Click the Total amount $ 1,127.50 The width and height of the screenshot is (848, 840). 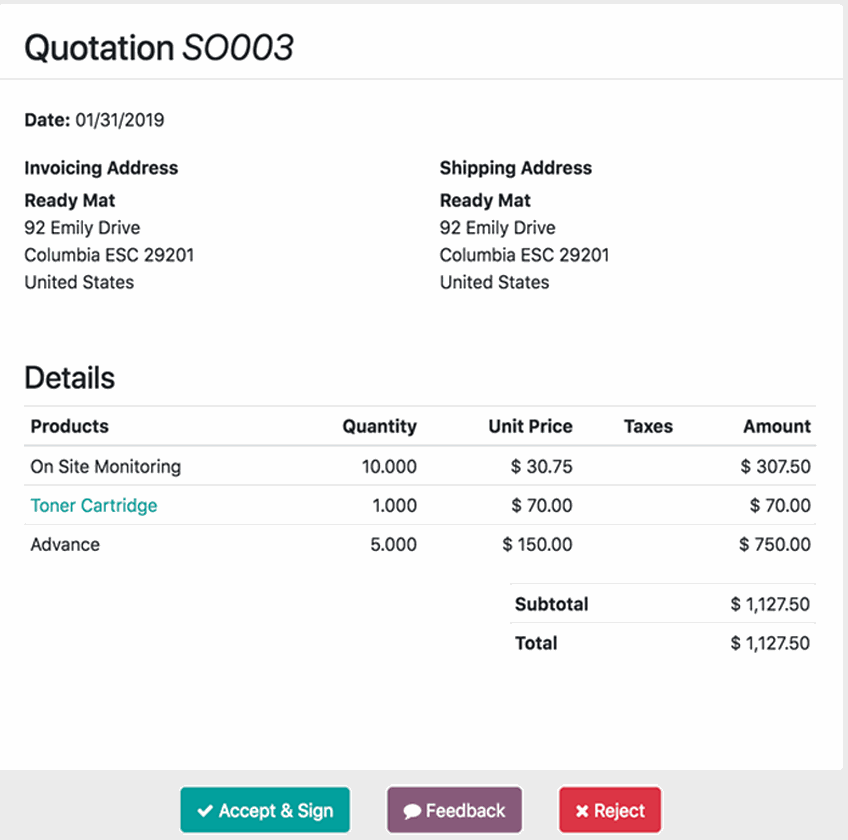(770, 643)
